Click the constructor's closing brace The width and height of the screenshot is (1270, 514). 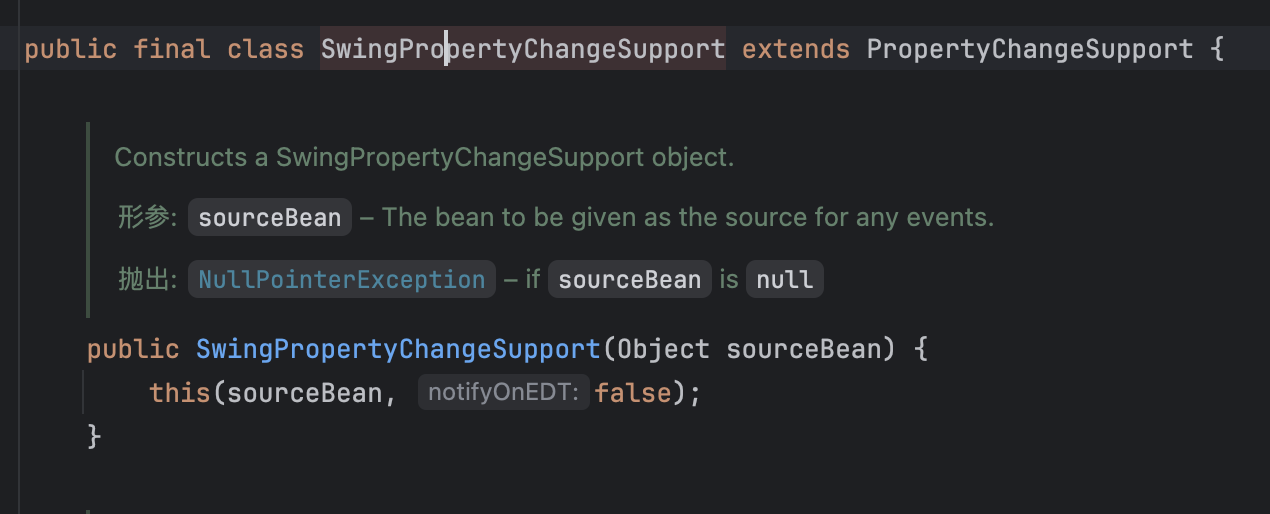pos(95,436)
